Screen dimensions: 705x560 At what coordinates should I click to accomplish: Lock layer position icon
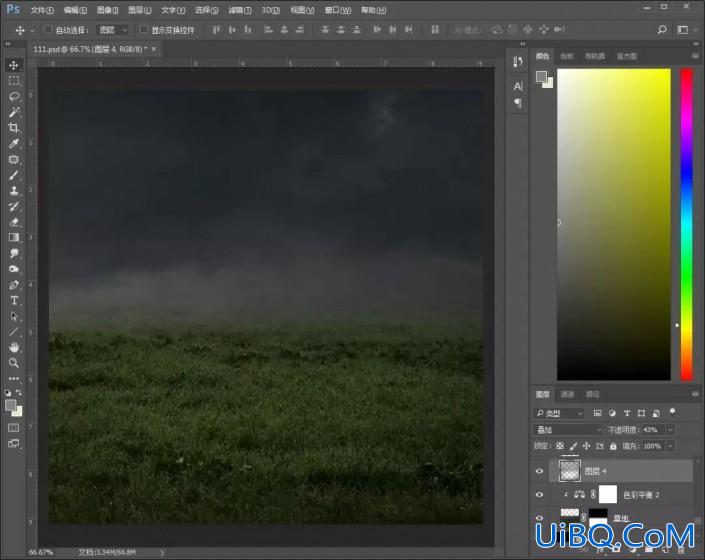coord(586,446)
